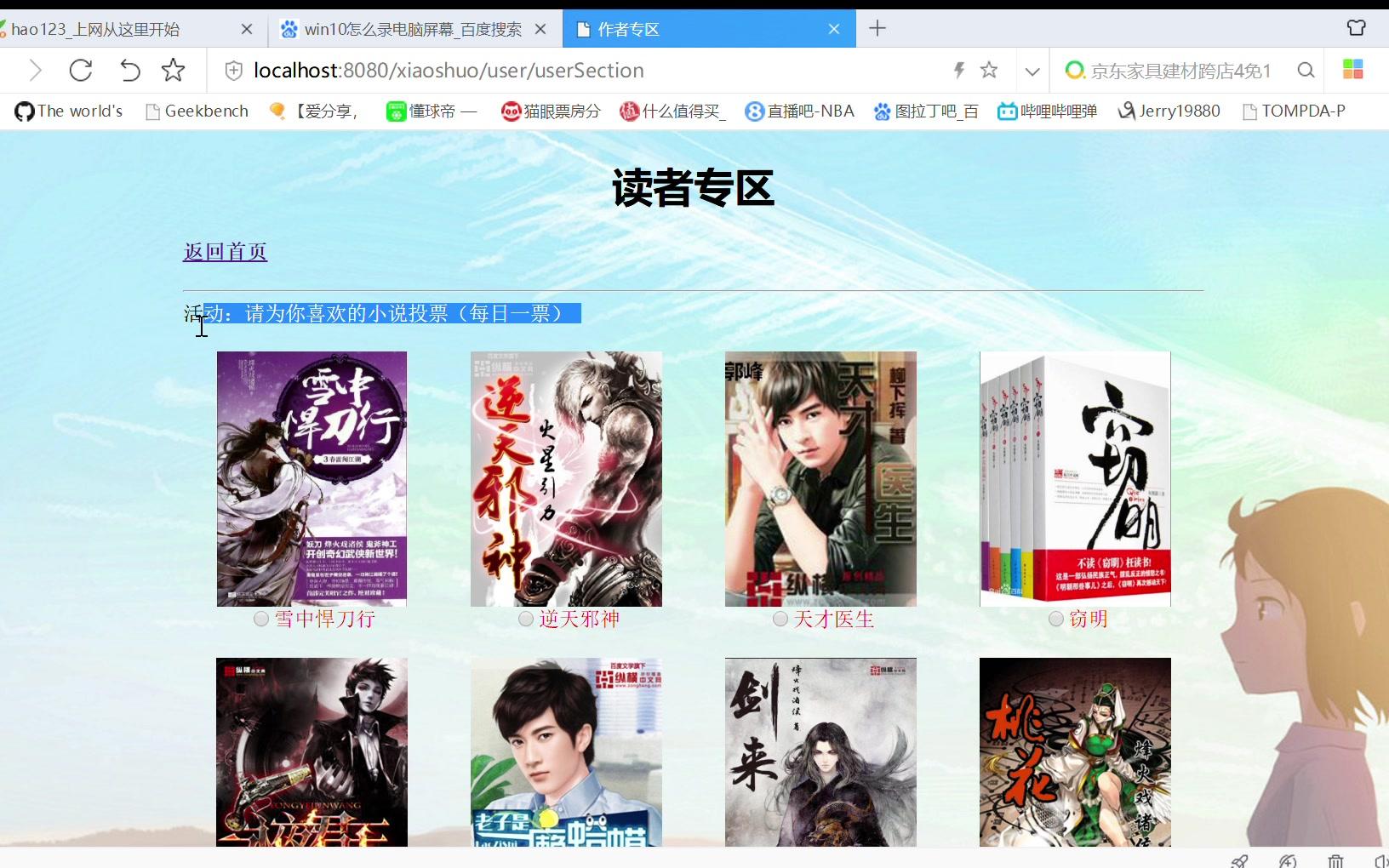
Task: Click the 天才医生 book cover
Action: (x=820, y=479)
